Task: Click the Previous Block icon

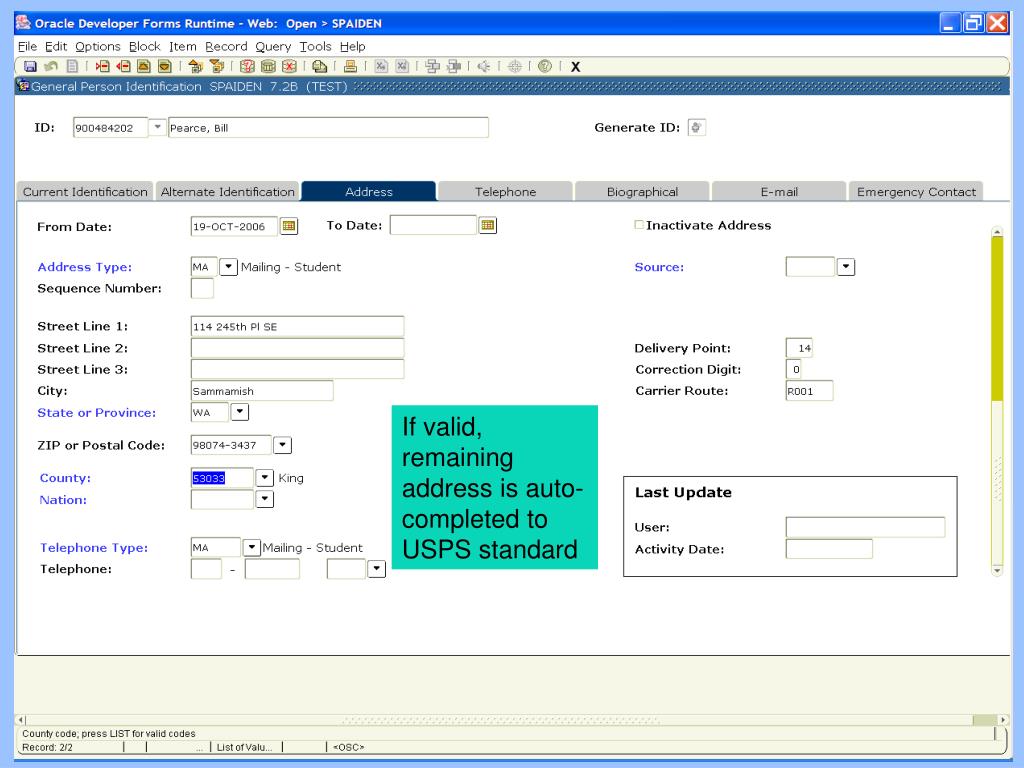Action: click(195, 66)
